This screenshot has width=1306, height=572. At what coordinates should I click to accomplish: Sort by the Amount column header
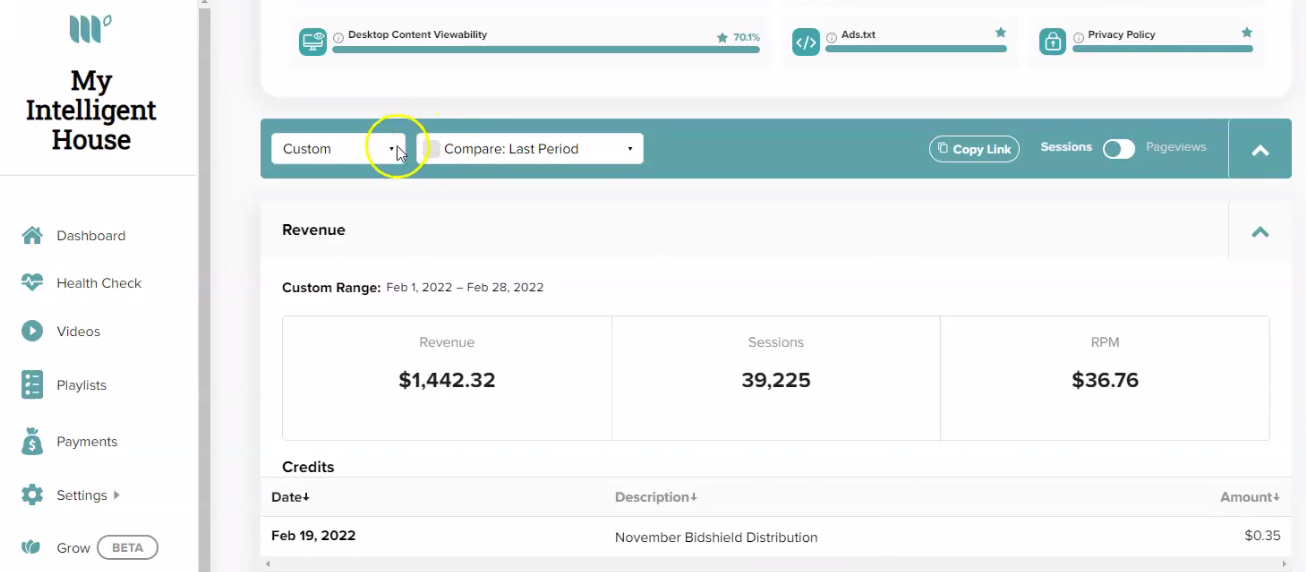pyautogui.click(x=1250, y=497)
